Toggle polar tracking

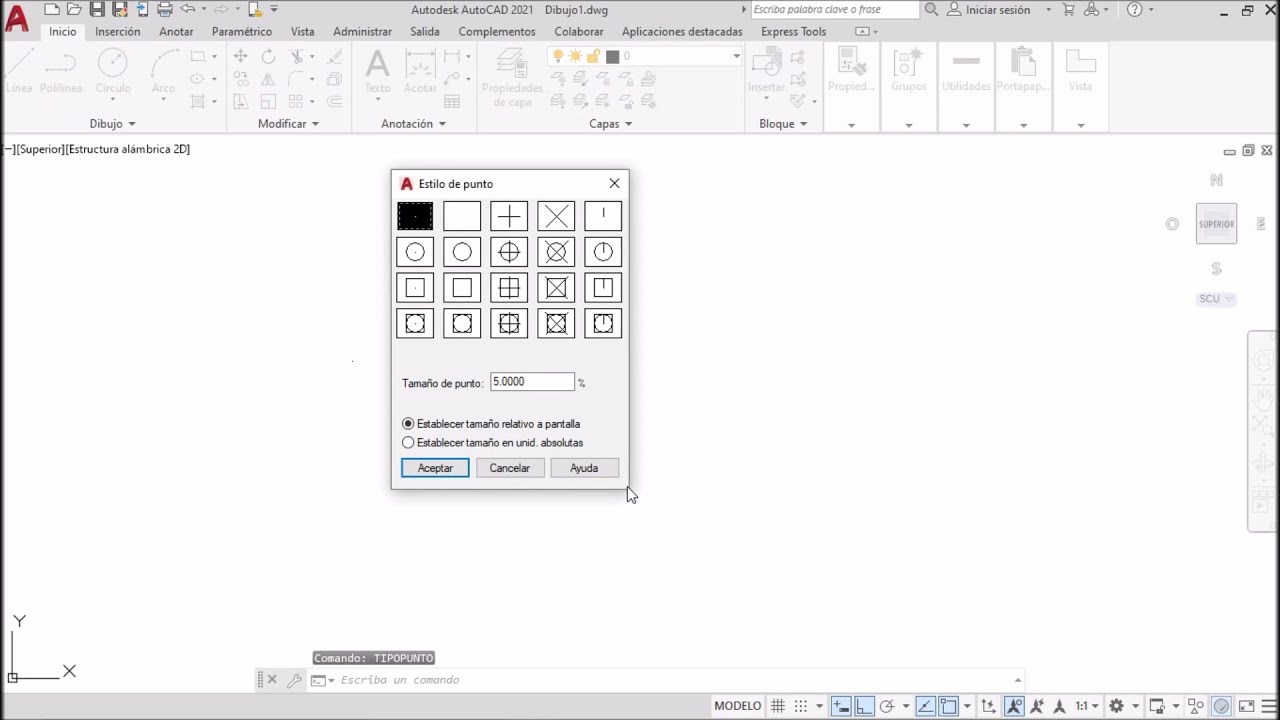pos(887,706)
